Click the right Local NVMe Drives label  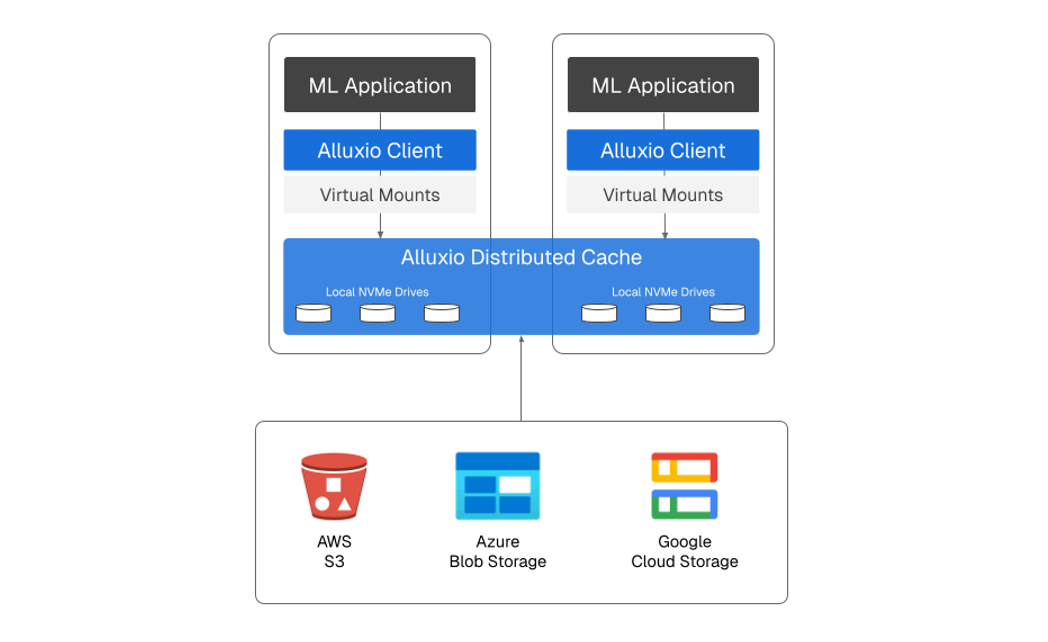pyautogui.click(x=663, y=292)
